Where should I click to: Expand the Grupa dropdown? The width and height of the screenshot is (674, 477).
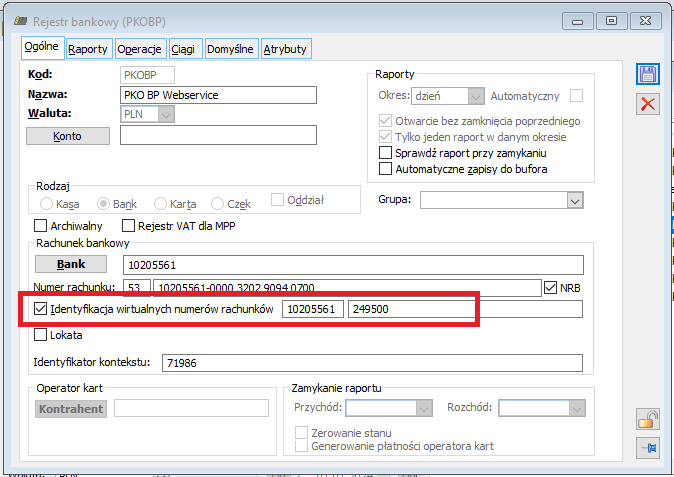pos(575,200)
